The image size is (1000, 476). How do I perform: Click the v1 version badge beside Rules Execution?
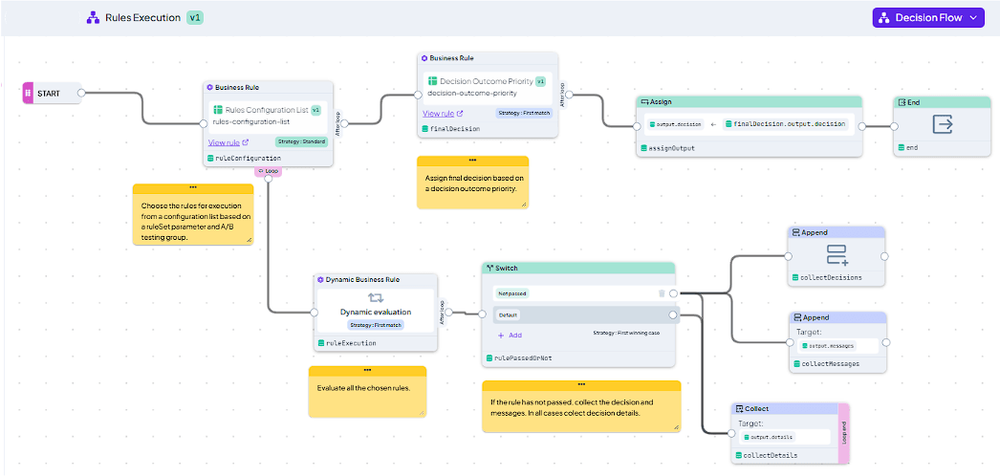(195, 18)
